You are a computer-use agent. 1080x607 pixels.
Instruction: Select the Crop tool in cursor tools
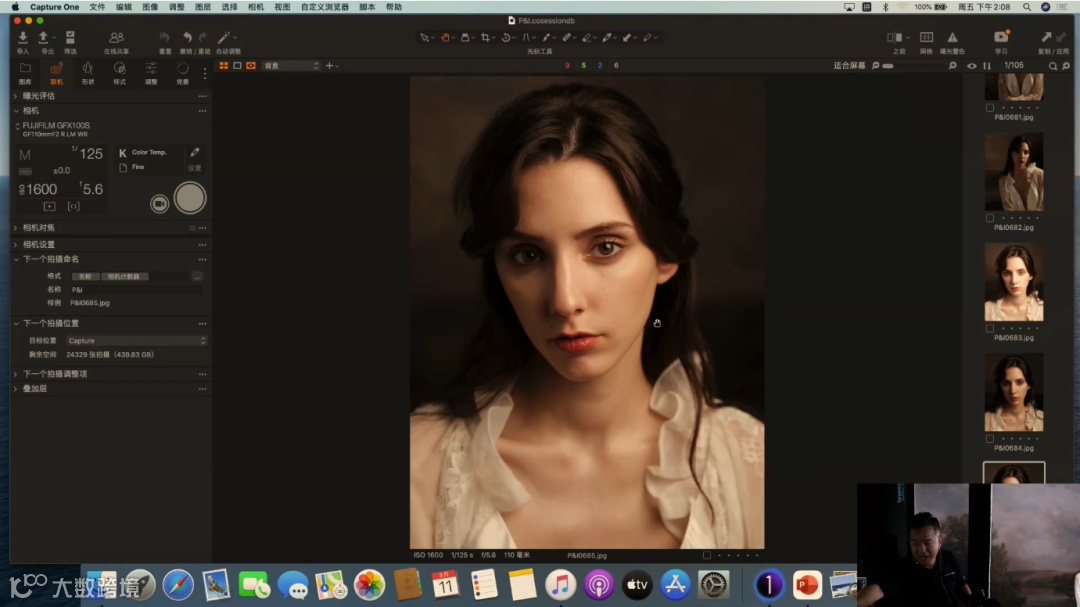485,38
